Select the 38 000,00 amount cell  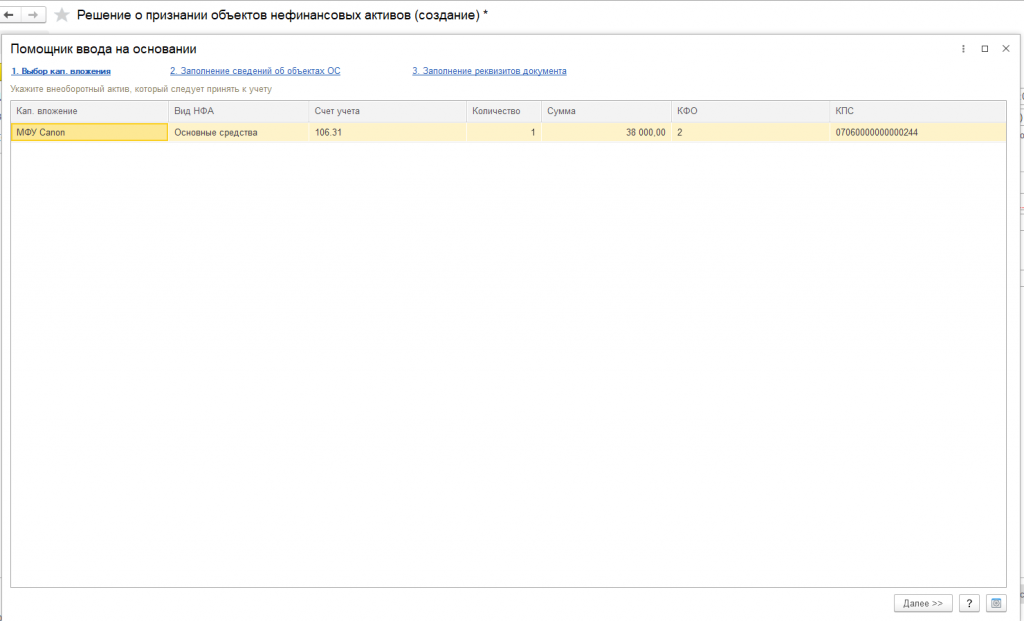pos(606,132)
